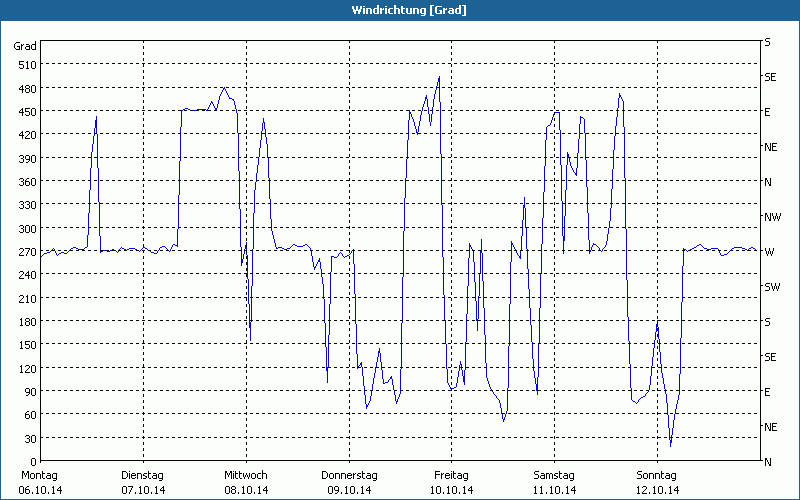
Task: Click the 'SE' compass label beside the 120 gridline
Action: click(769, 357)
